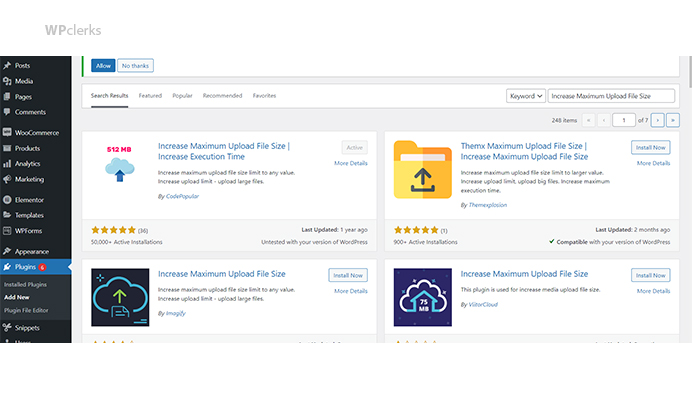The image size is (692, 399).
Task: Switch to the Favorites tab
Action: (264, 96)
